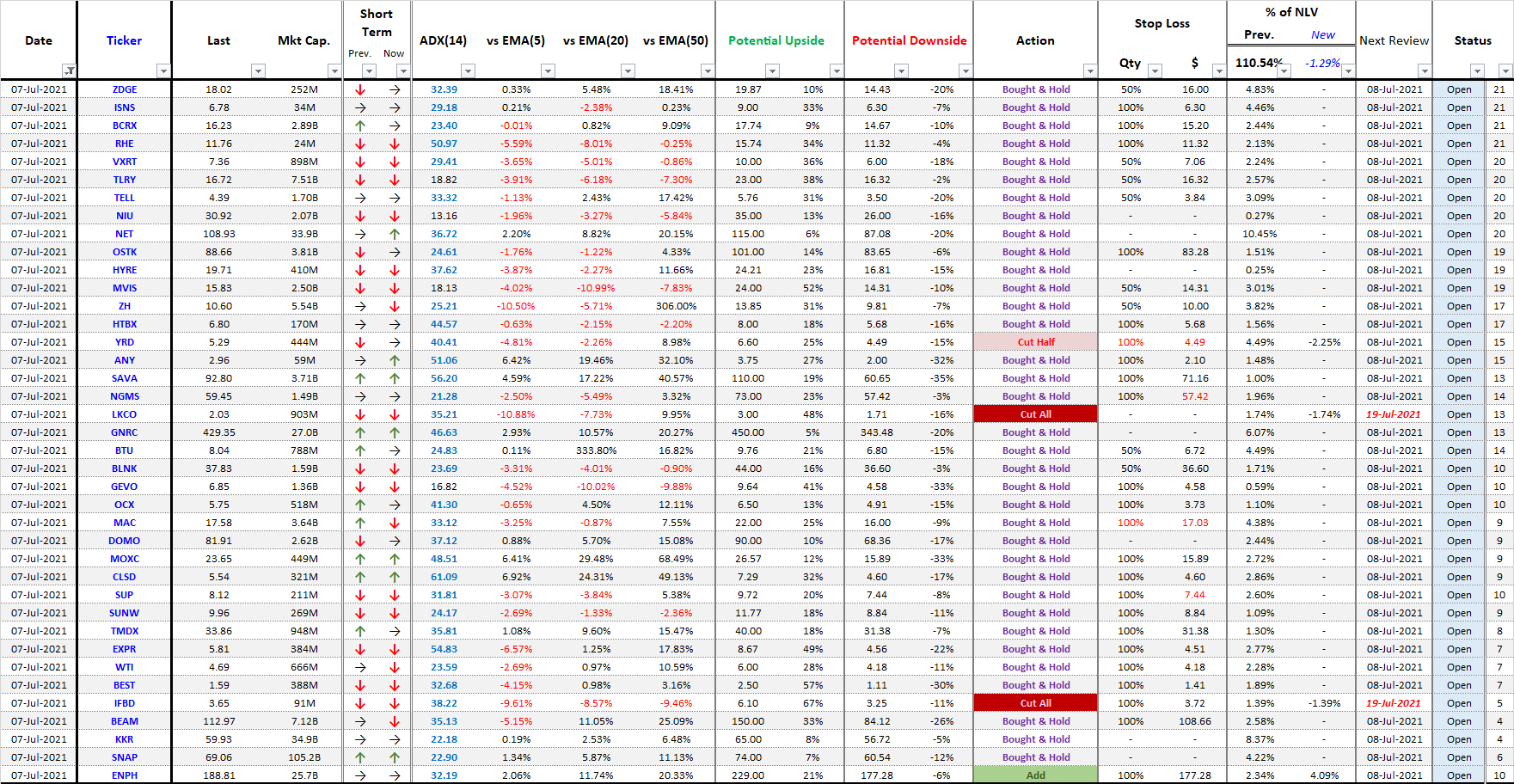Select the Mkt Cap cell 105.2B for SNAP
This screenshot has height=784, width=1514.
[x=303, y=757]
